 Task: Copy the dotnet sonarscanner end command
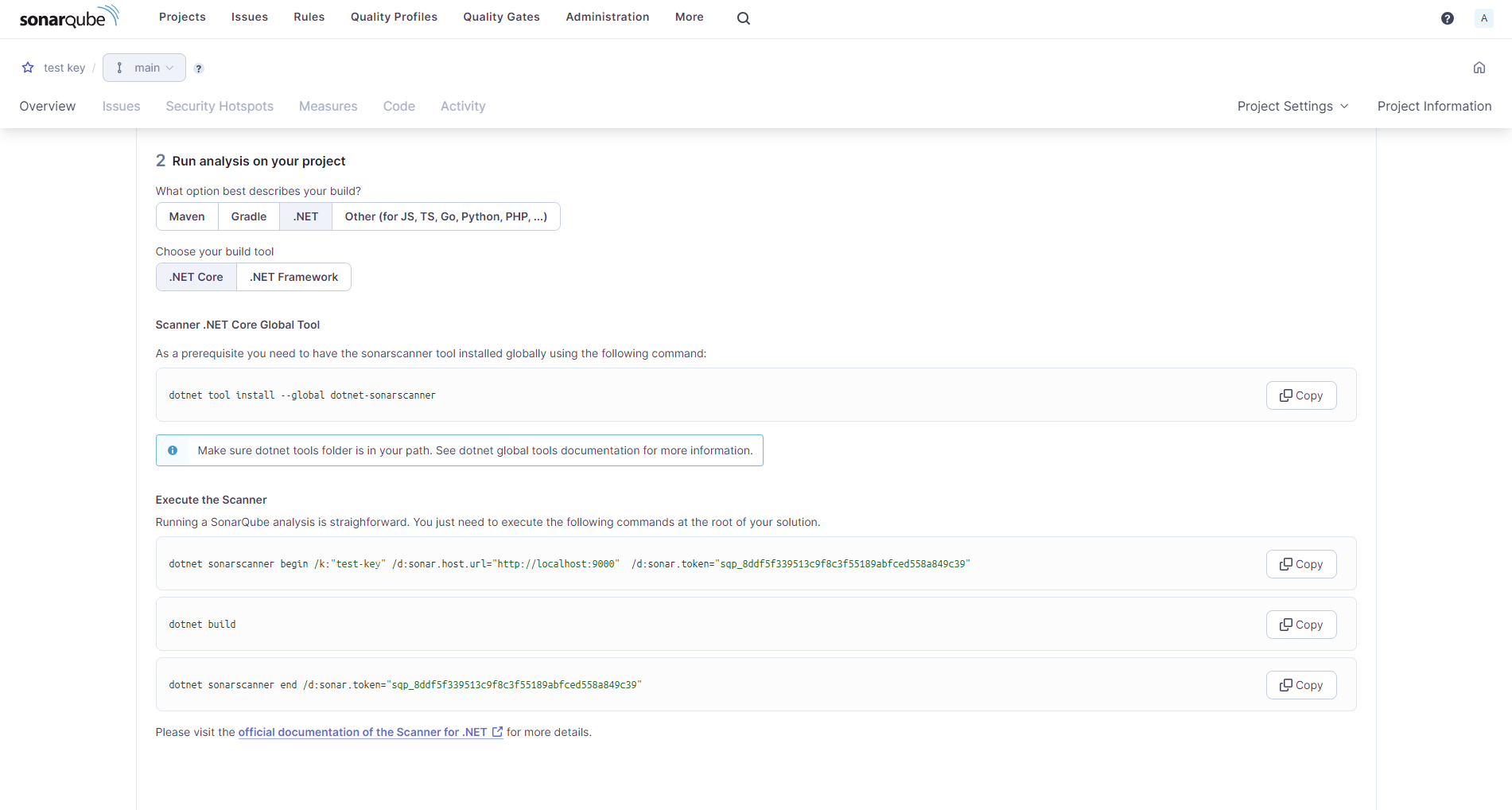coord(1300,685)
